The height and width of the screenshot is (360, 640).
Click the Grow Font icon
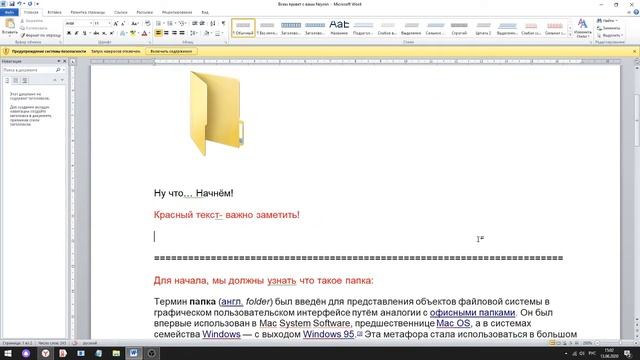[x=116, y=24]
